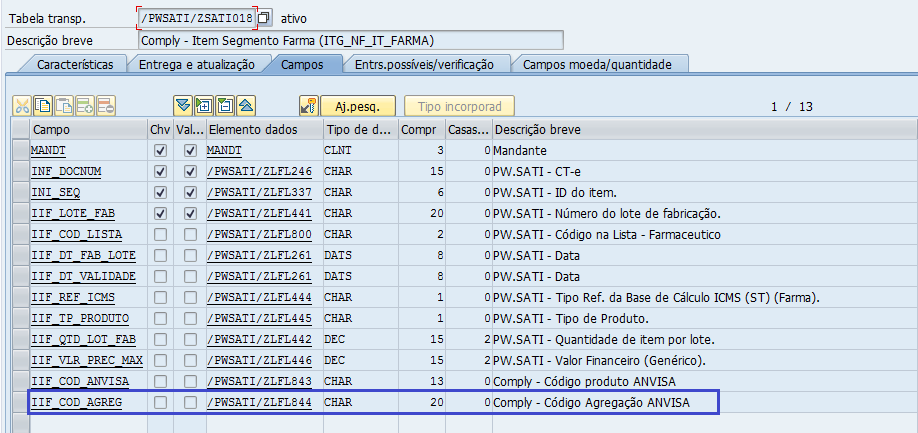Click the IIF_COD_ANVISA field name
The image size is (918, 433).
point(73,381)
